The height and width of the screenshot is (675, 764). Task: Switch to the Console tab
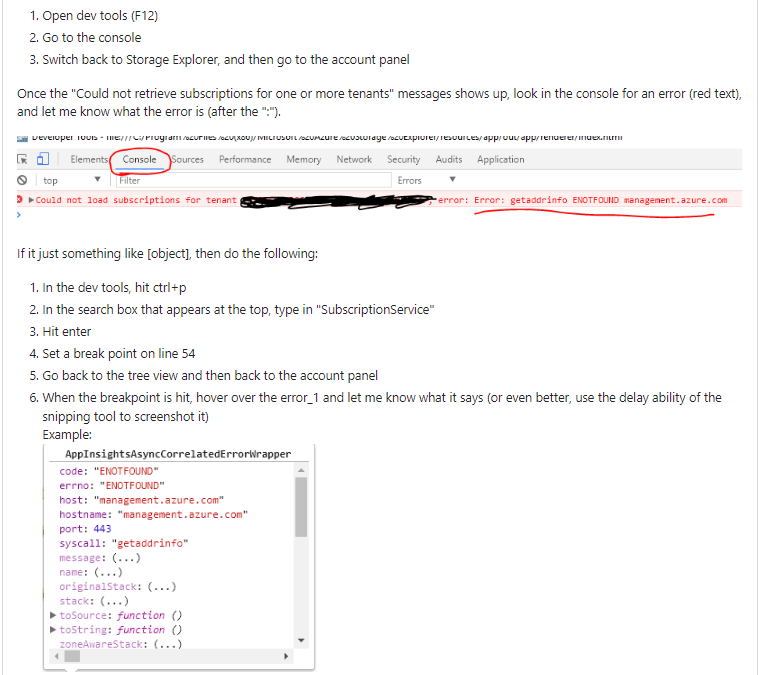[139, 159]
